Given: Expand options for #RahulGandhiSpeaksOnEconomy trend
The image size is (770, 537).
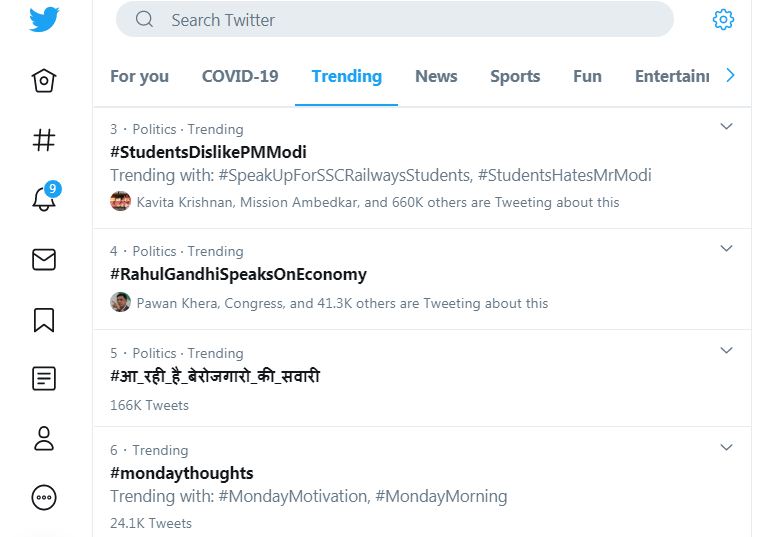Looking at the screenshot, I should tap(727, 248).
